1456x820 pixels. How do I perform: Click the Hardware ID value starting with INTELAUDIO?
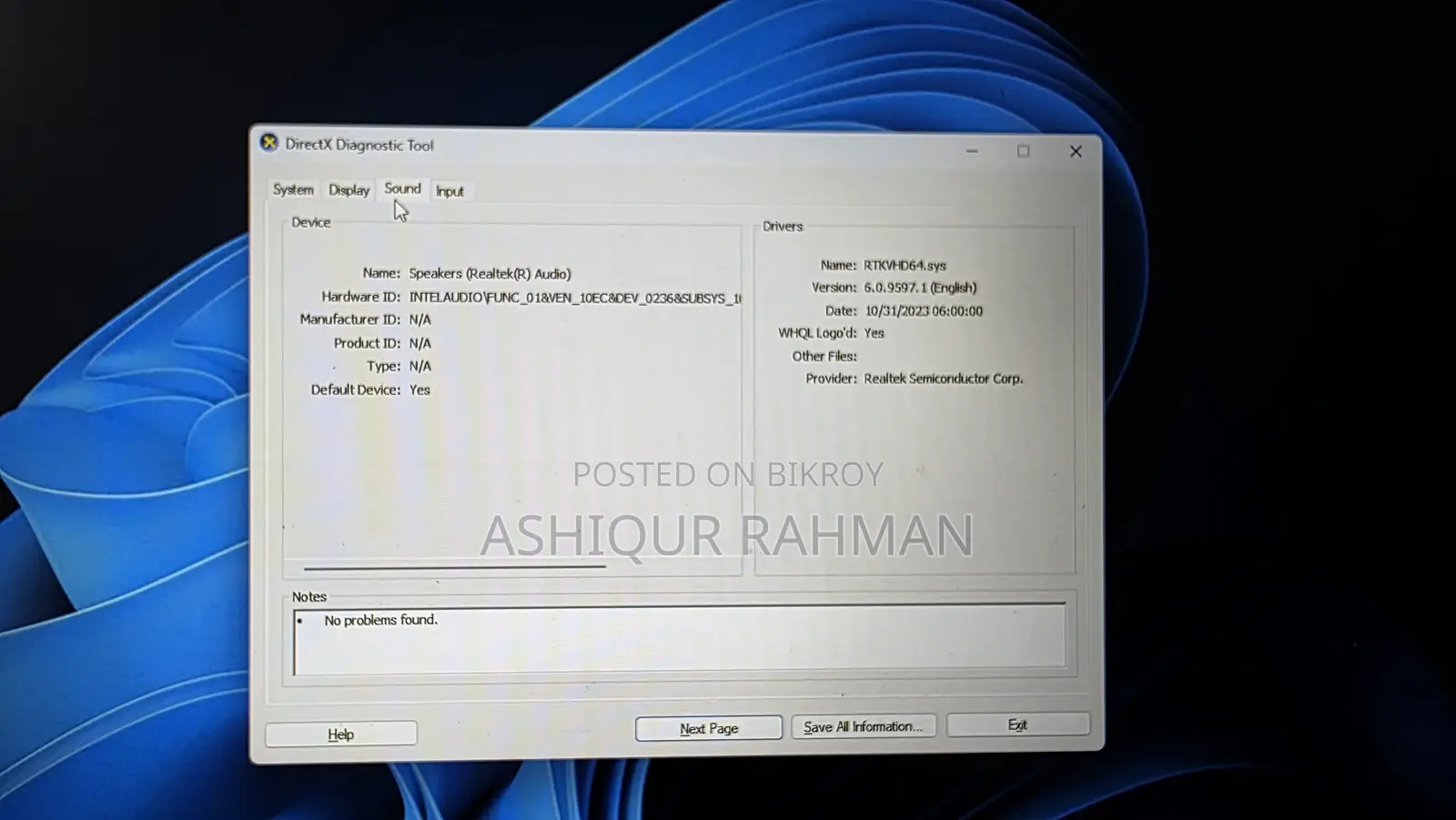575,298
